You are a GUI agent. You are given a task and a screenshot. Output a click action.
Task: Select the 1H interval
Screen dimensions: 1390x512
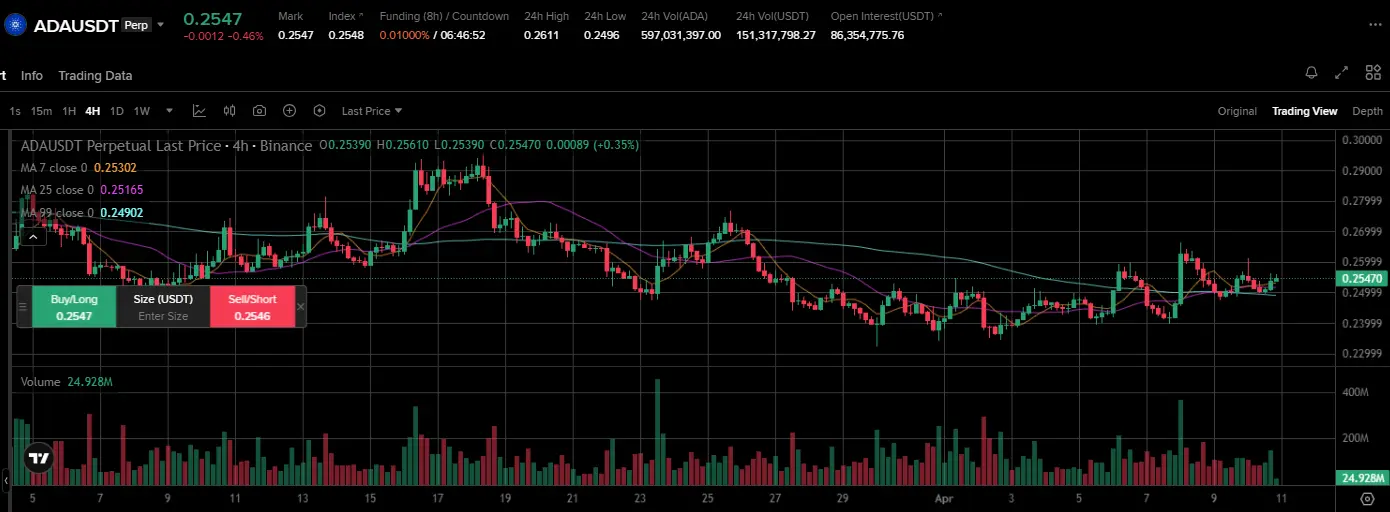tap(69, 111)
